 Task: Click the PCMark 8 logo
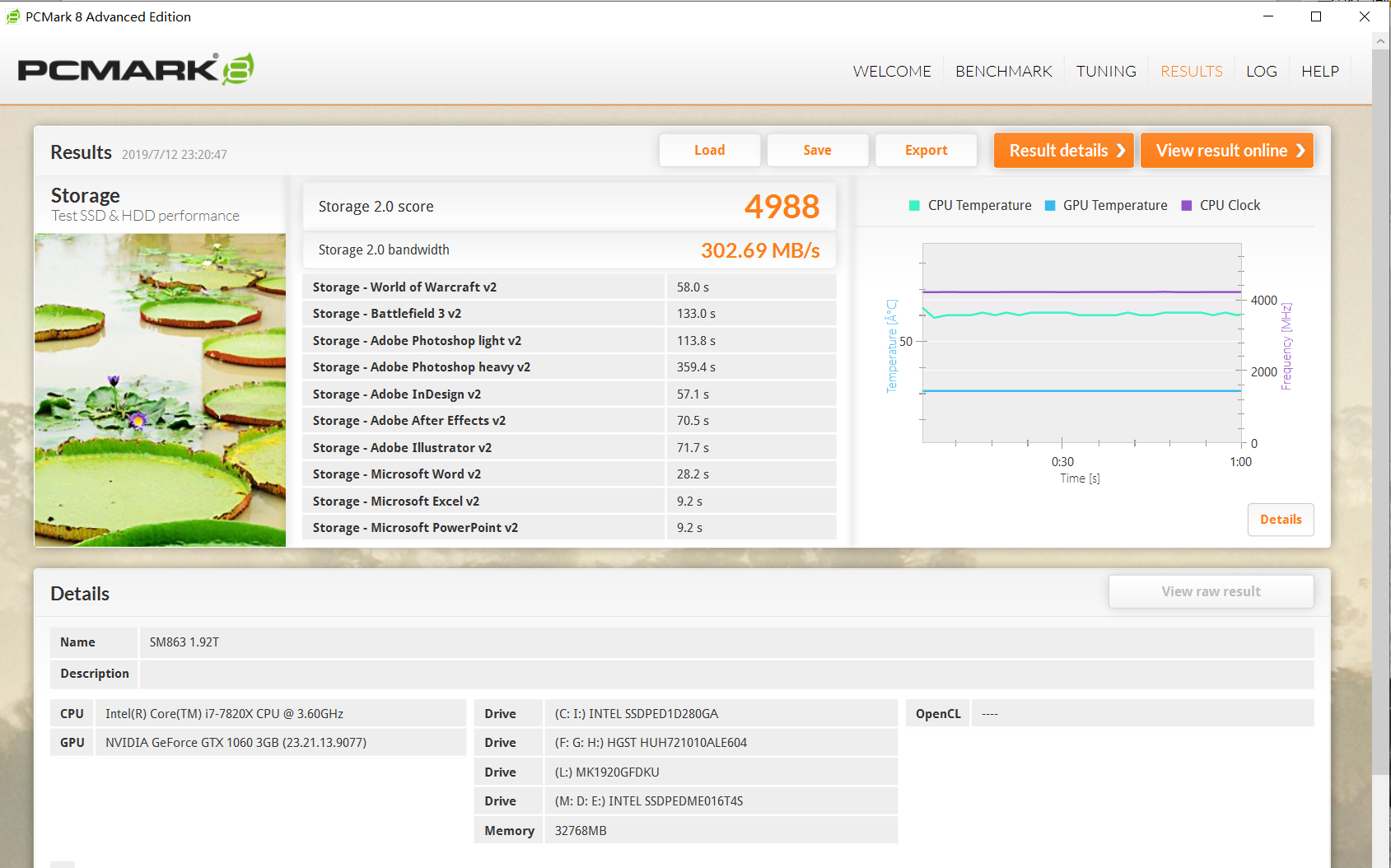pyautogui.click(x=136, y=69)
